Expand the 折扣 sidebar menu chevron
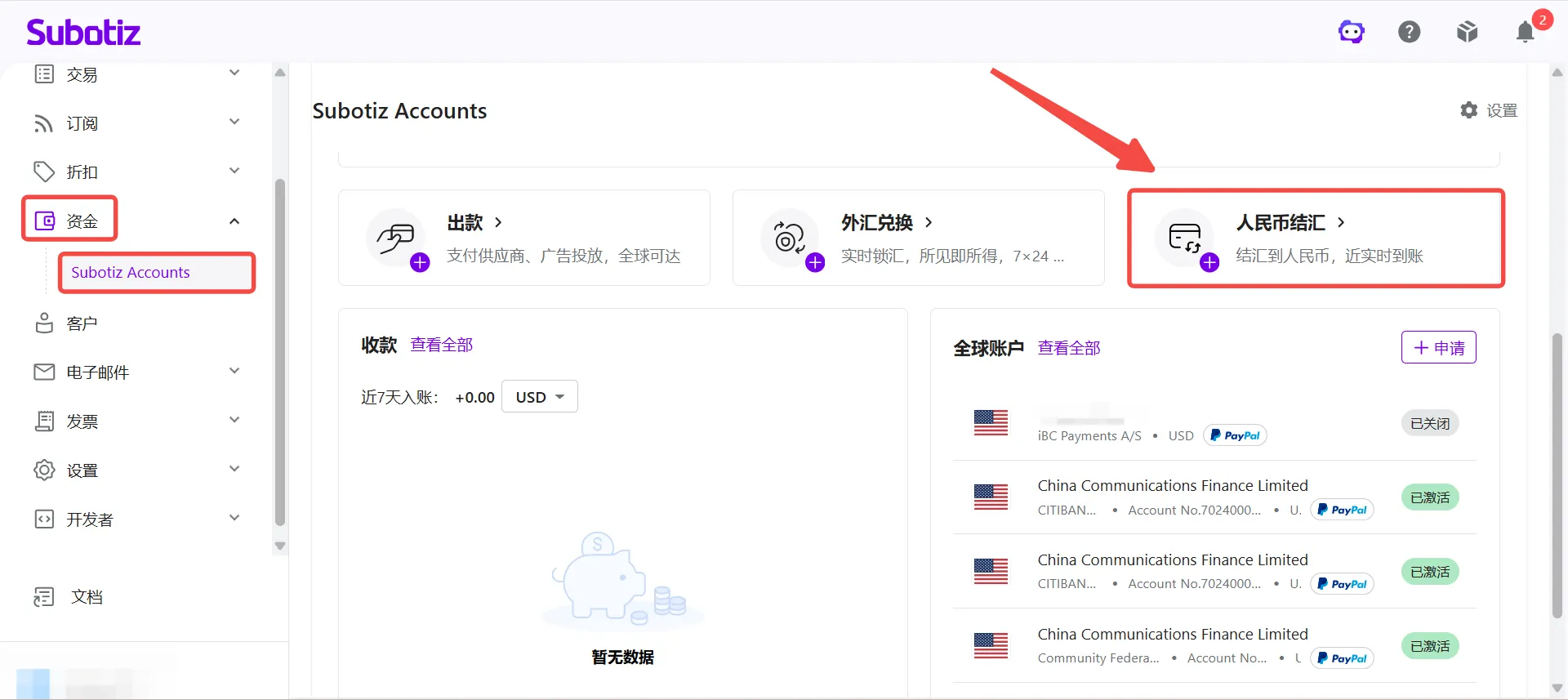Screen dimensions: 1568x700 point(234,172)
